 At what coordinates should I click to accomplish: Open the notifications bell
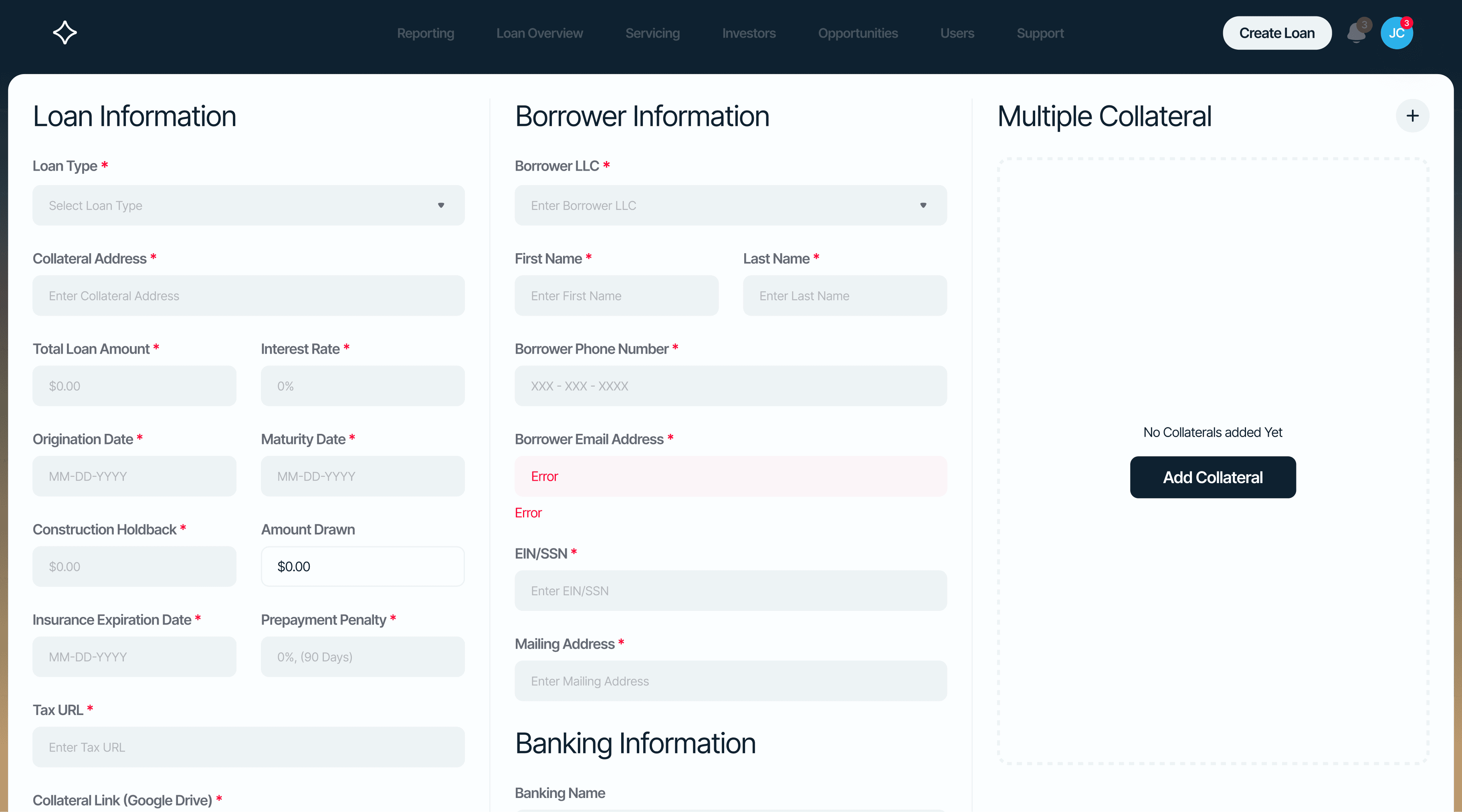coord(1357,33)
